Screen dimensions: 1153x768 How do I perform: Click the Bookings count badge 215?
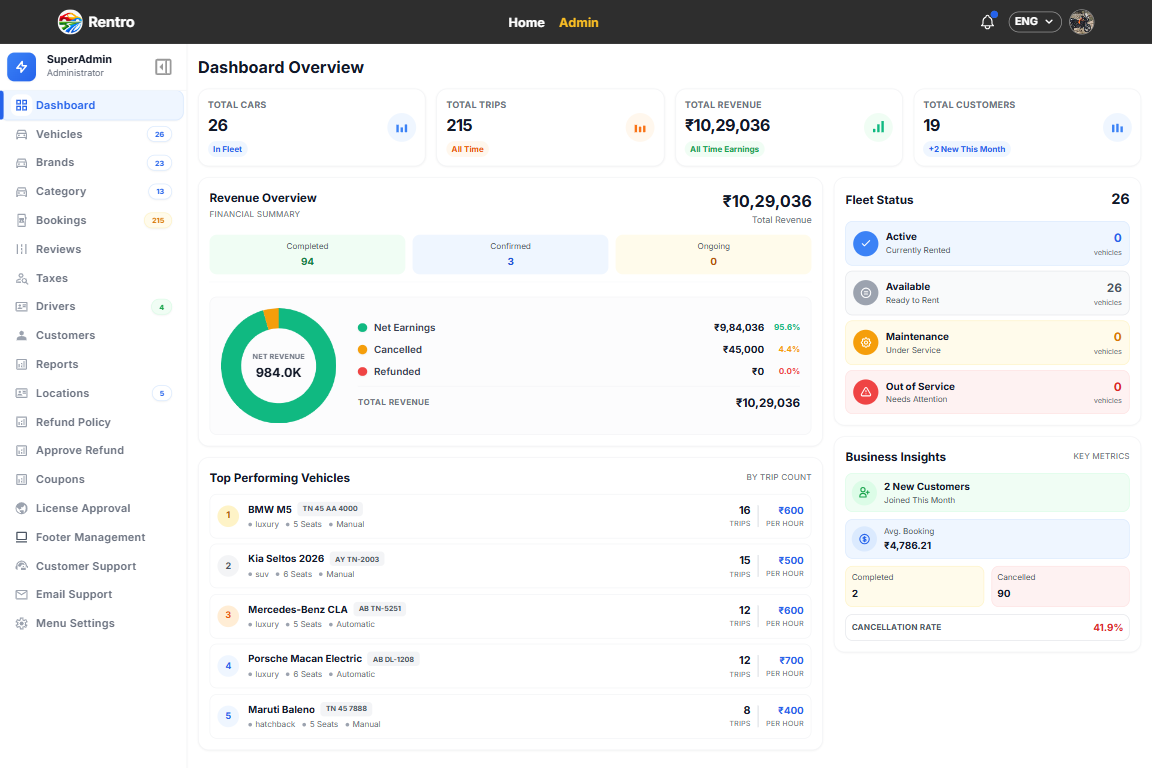tap(158, 220)
